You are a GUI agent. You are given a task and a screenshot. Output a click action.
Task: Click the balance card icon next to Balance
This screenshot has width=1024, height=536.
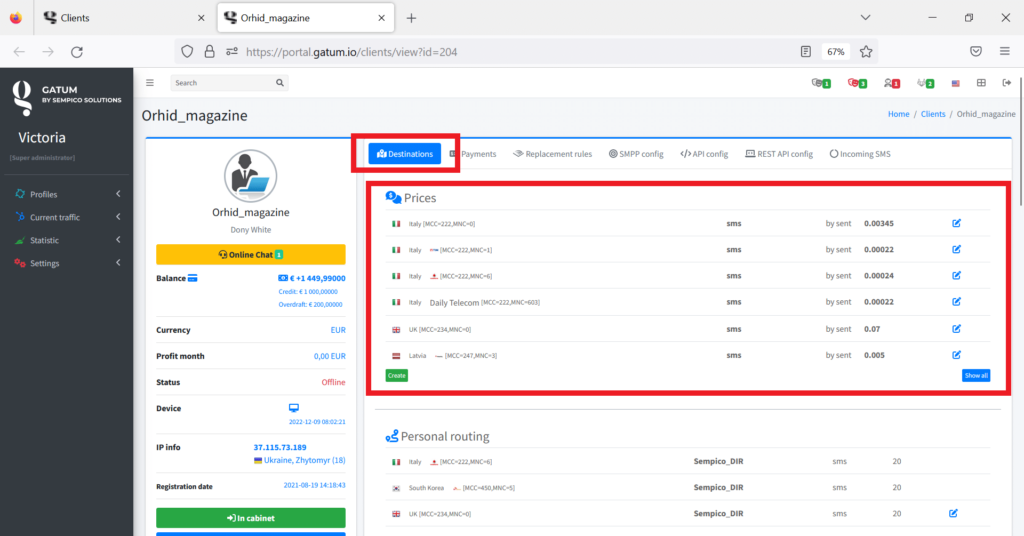(193, 278)
